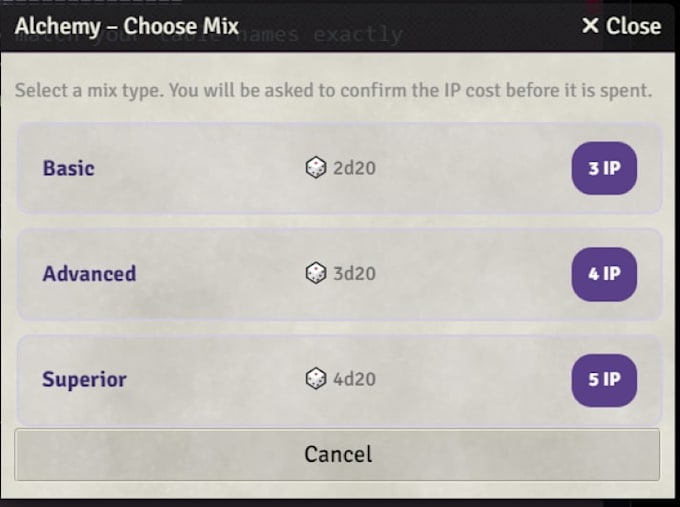This screenshot has width=680, height=507.
Task: Click the dice icon beside 4d20
Action: coord(316,379)
